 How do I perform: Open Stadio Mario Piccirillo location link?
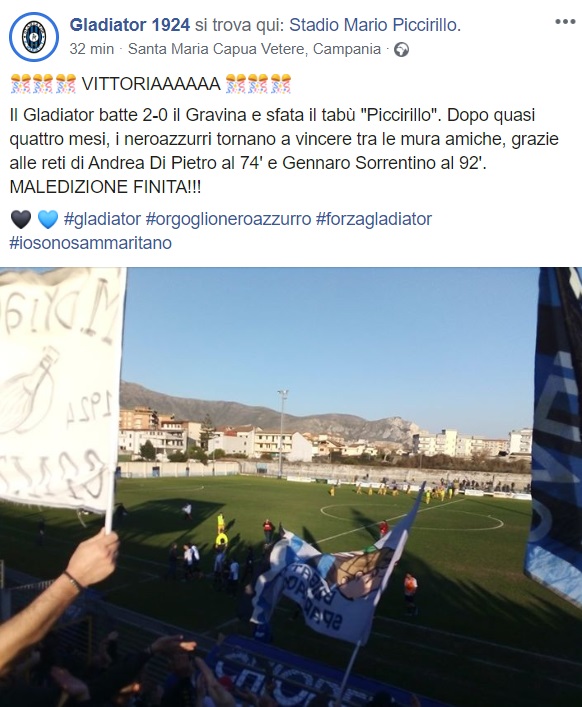[x=375, y=25]
